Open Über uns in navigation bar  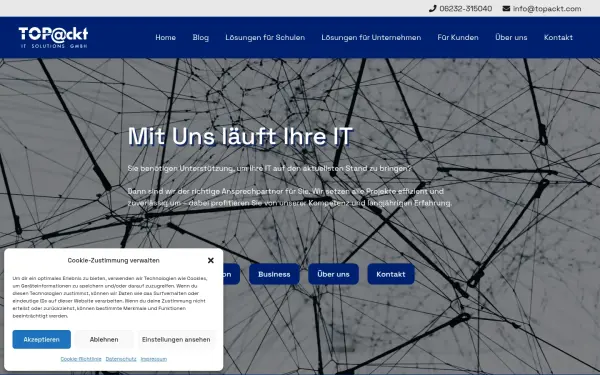pos(511,38)
